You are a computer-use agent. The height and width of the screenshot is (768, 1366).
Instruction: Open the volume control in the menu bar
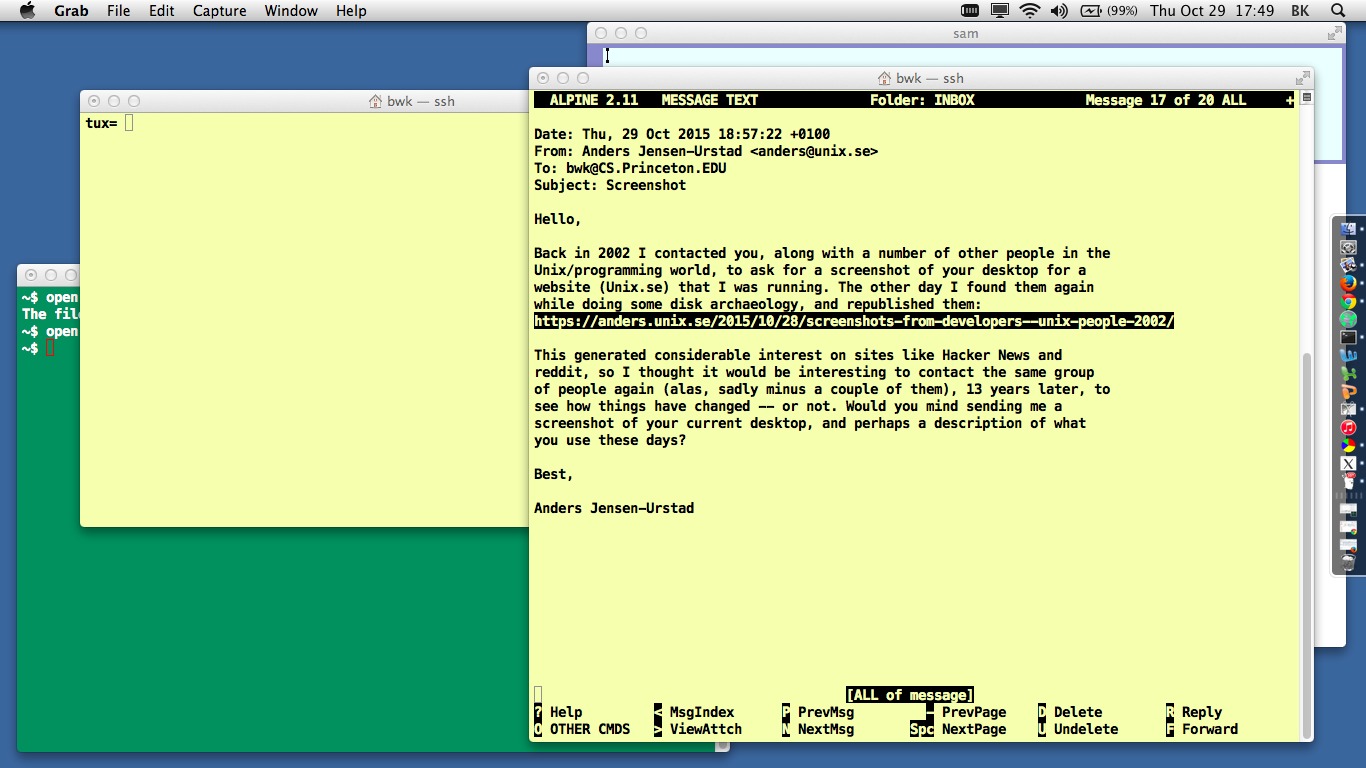tap(1059, 11)
